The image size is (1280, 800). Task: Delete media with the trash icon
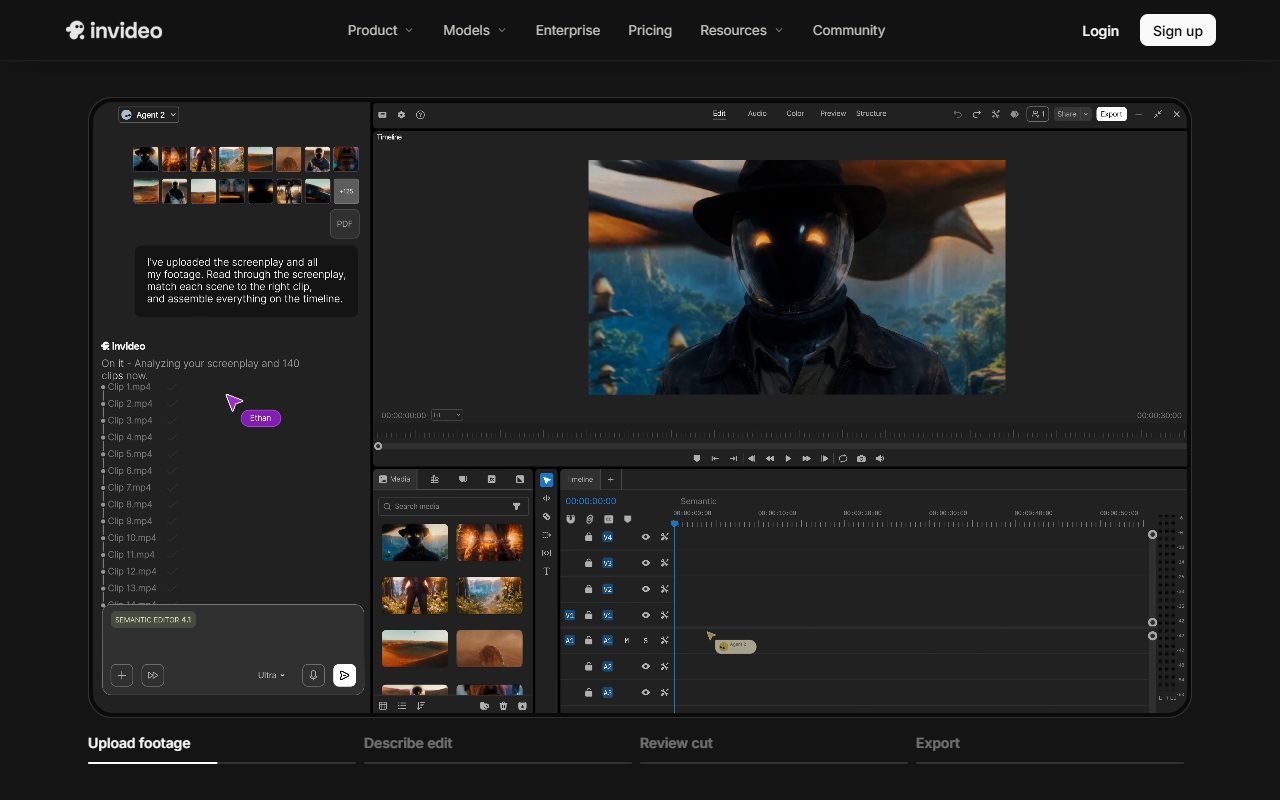503,706
